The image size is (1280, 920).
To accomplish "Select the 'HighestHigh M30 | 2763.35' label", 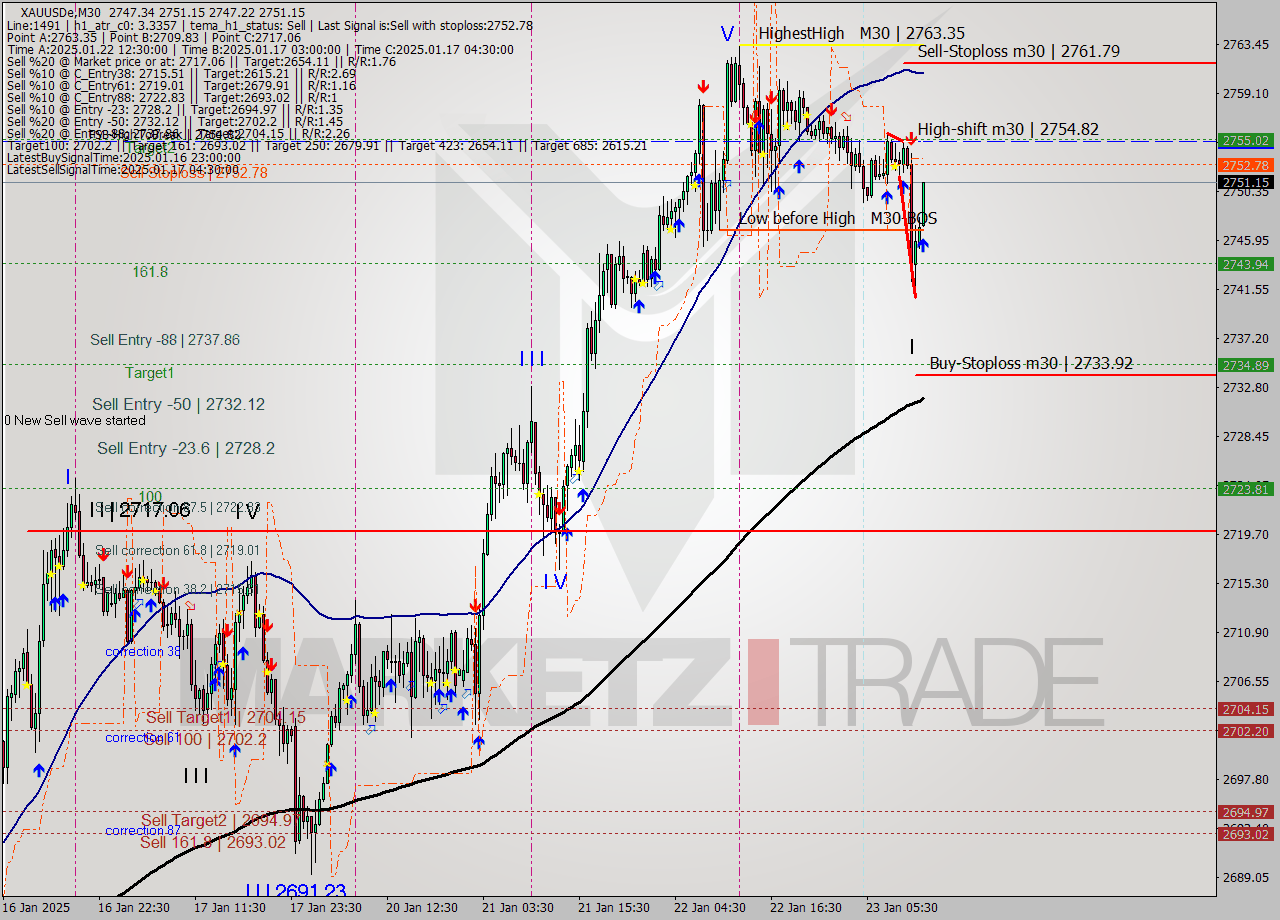I will 861,33.
